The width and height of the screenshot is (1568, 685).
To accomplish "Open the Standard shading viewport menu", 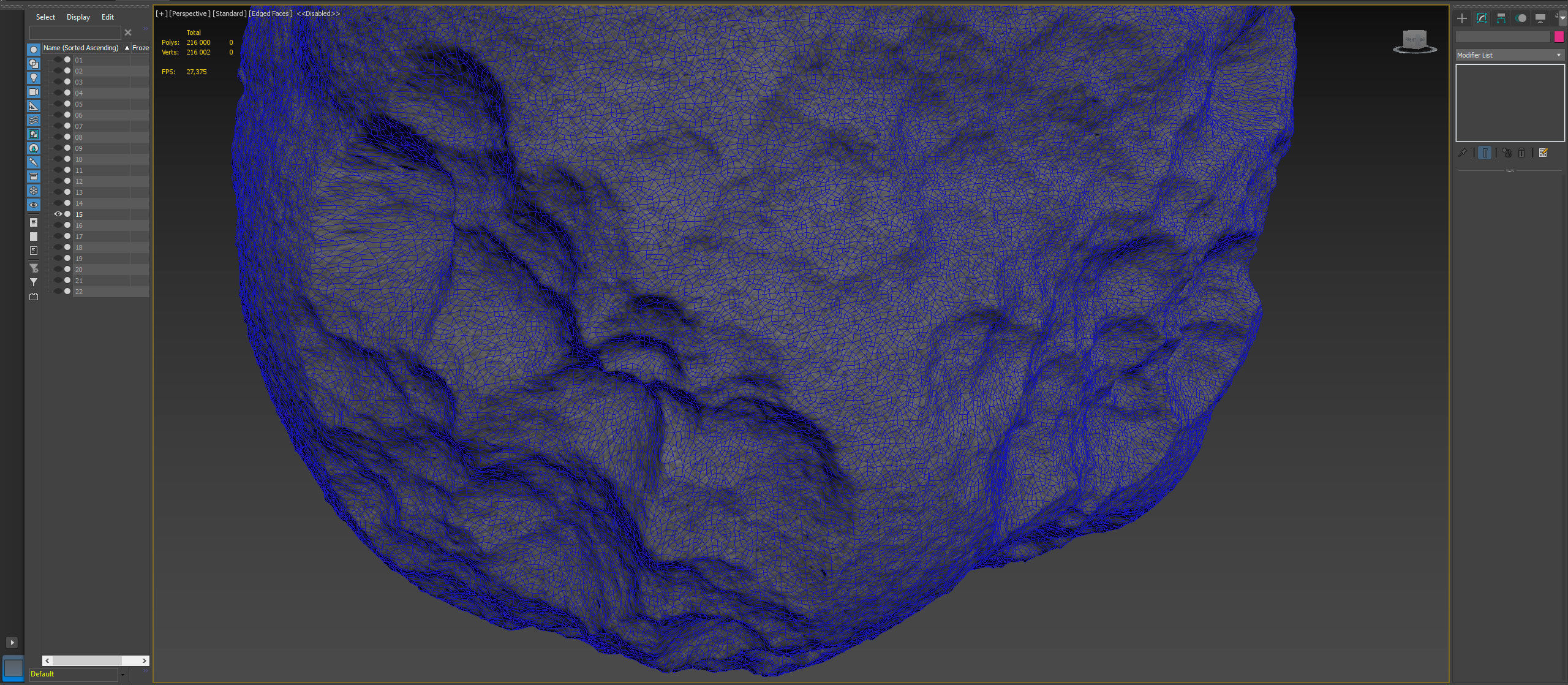I will (x=230, y=13).
